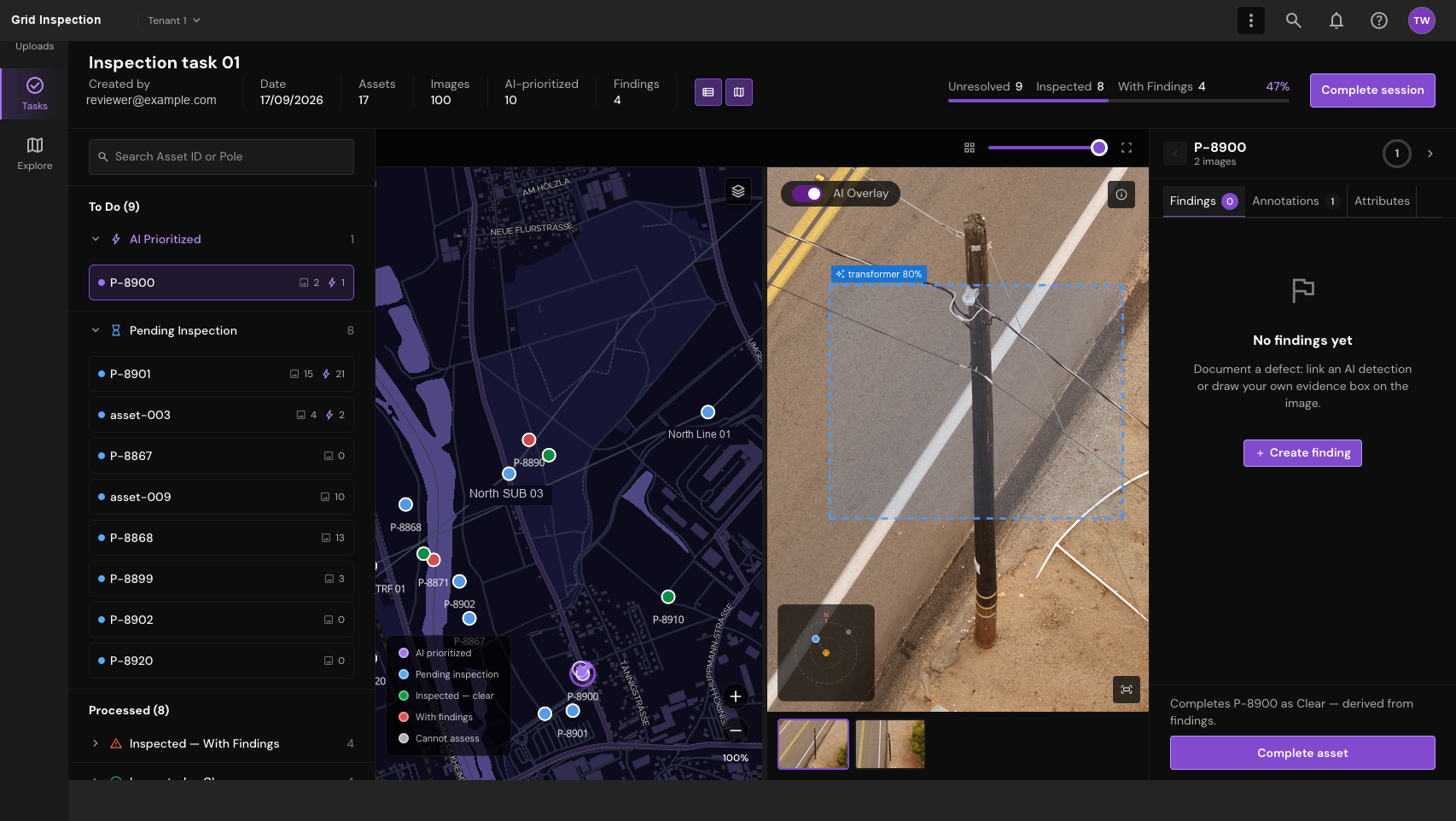Open the notifications bell
Image resolution: width=1456 pixels, height=821 pixels.
point(1336,20)
